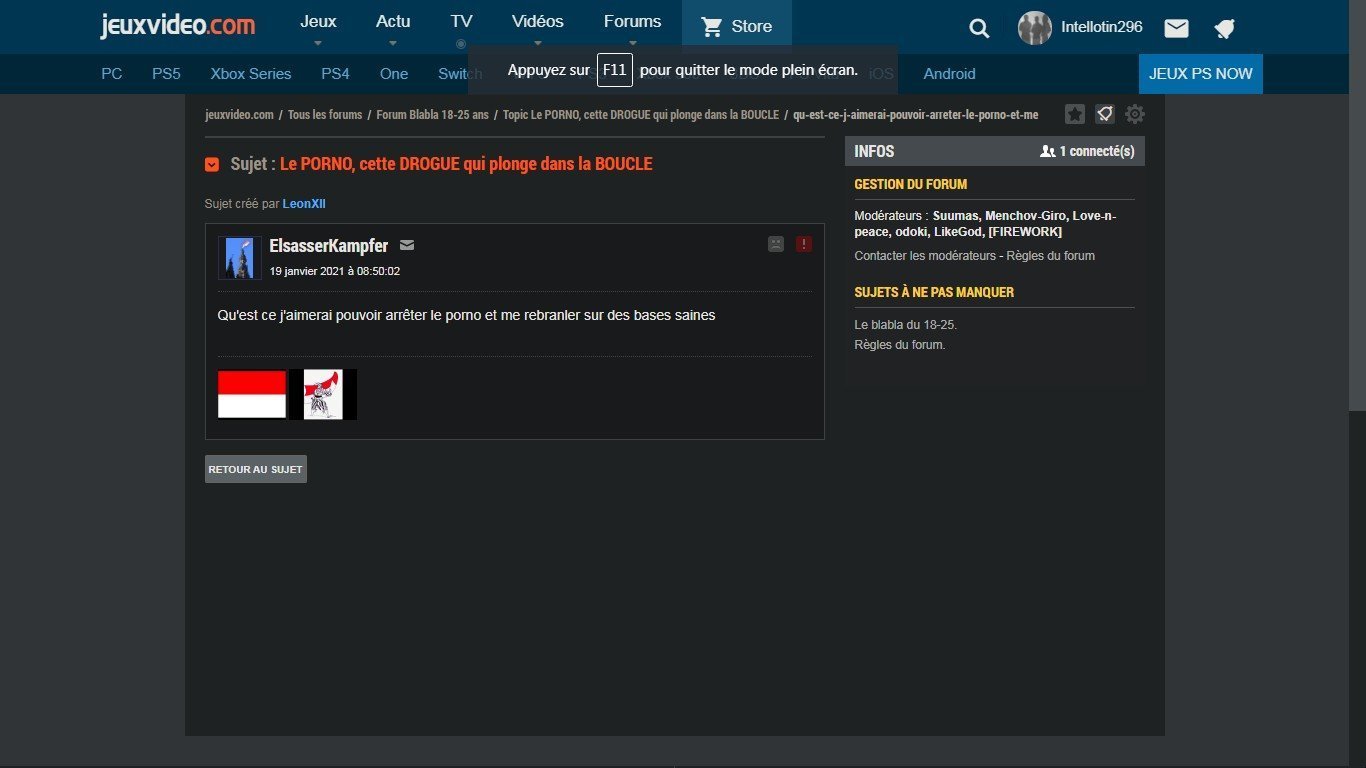Open the search magnifying glass
1366x768 pixels.
[x=979, y=28]
